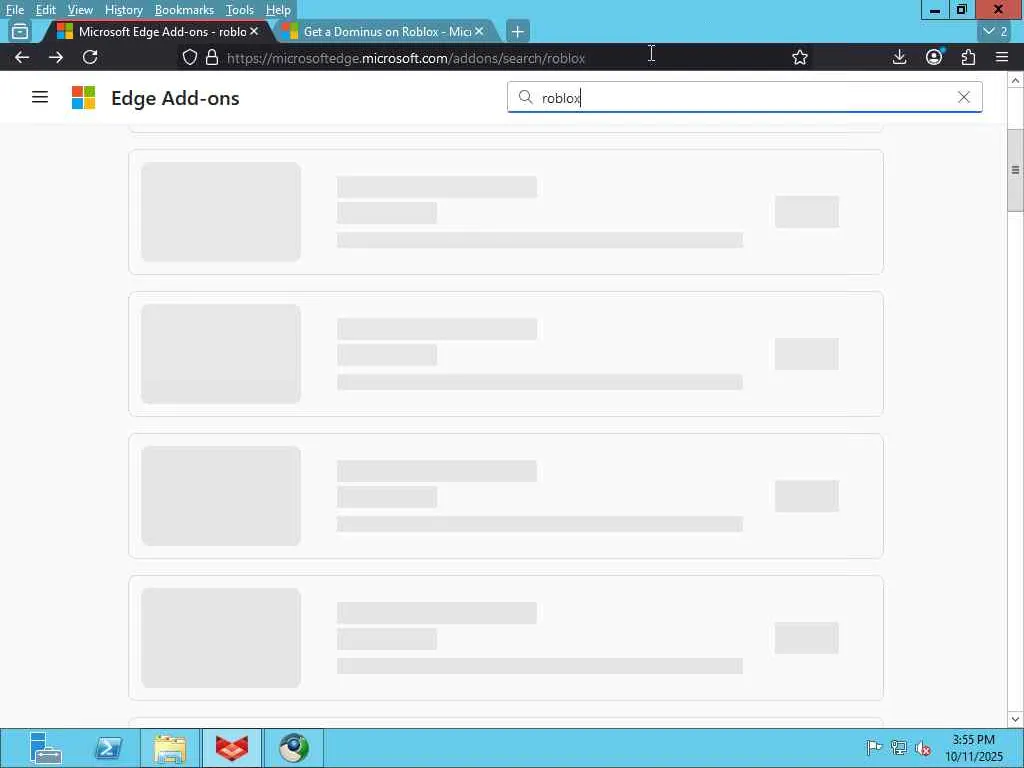
Task: Open File Explorer from taskbar
Action: pos(170,748)
